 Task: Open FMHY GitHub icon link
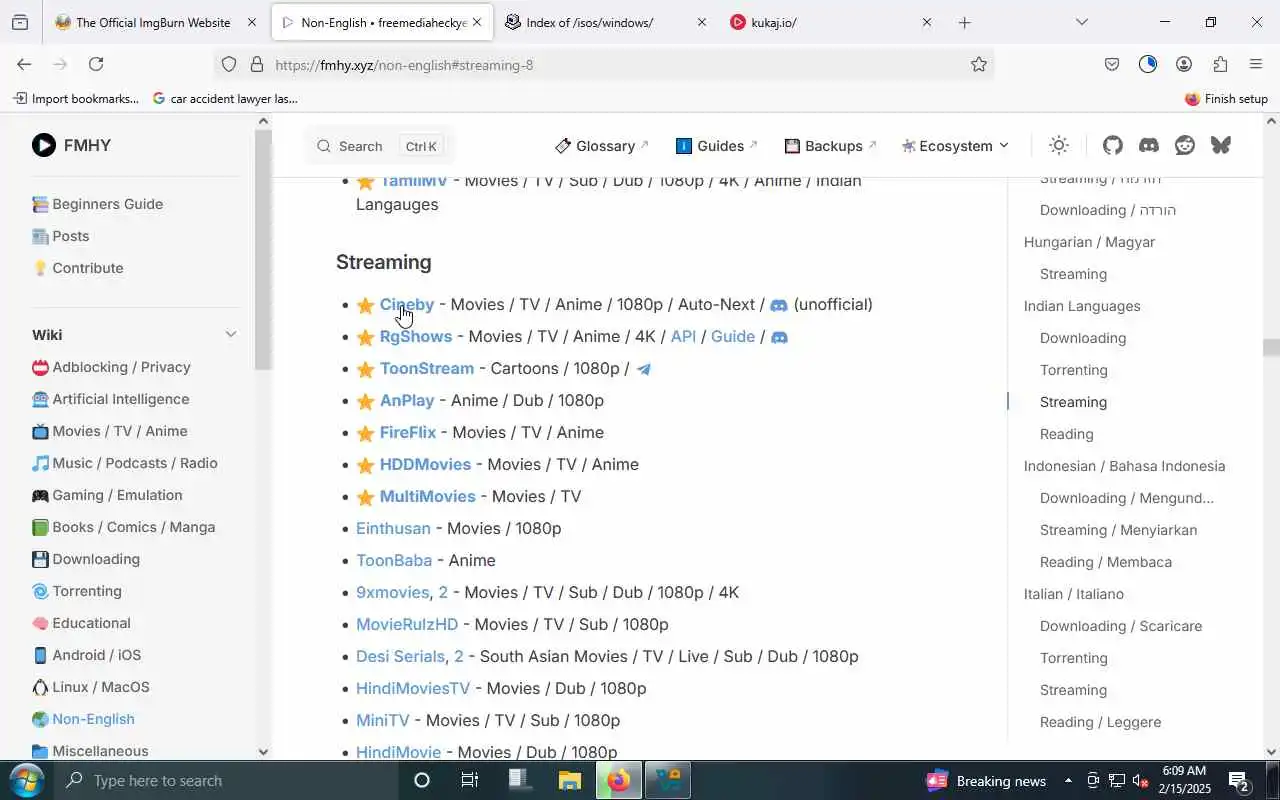[x=1113, y=145]
